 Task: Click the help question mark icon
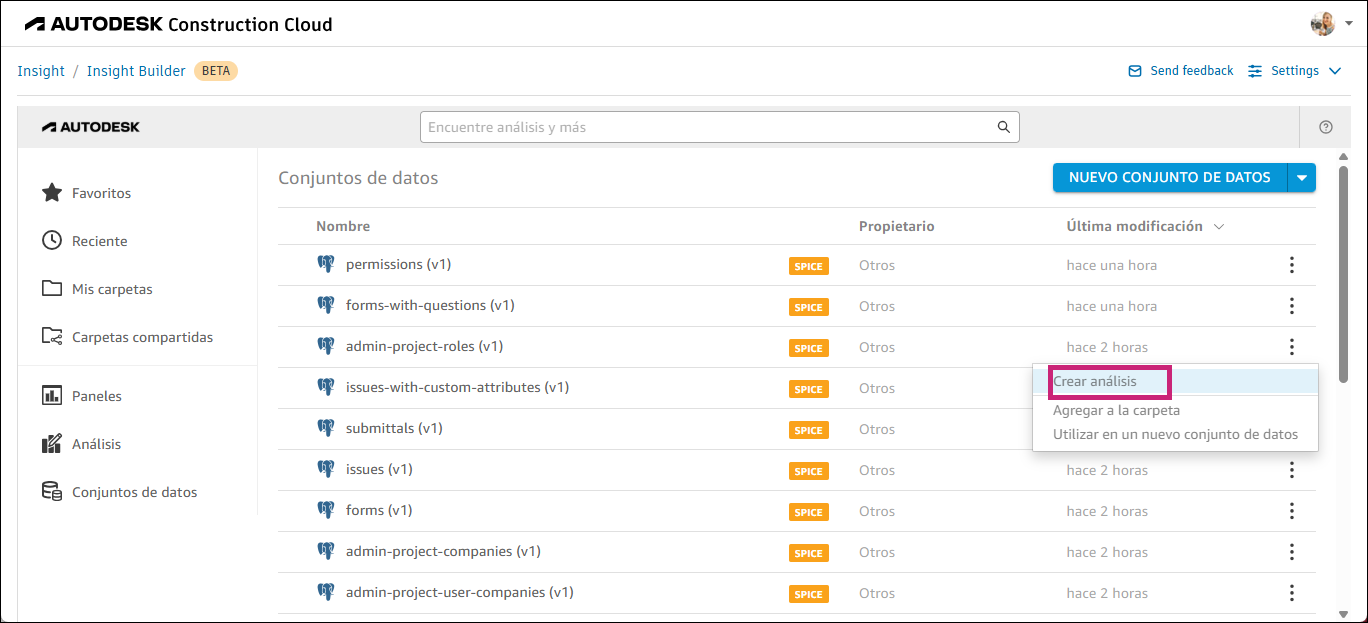pos(1325,127)
